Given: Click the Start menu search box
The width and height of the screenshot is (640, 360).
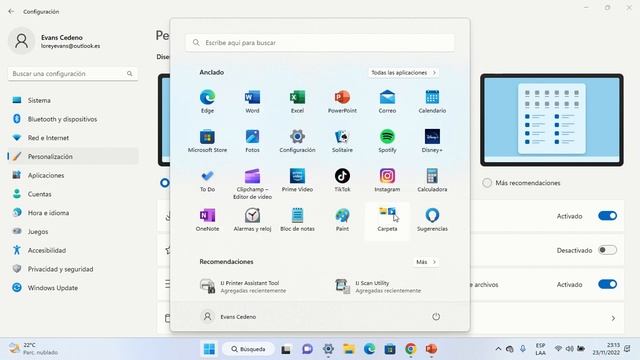Looking at the screenshot, I should pos(320,42).
